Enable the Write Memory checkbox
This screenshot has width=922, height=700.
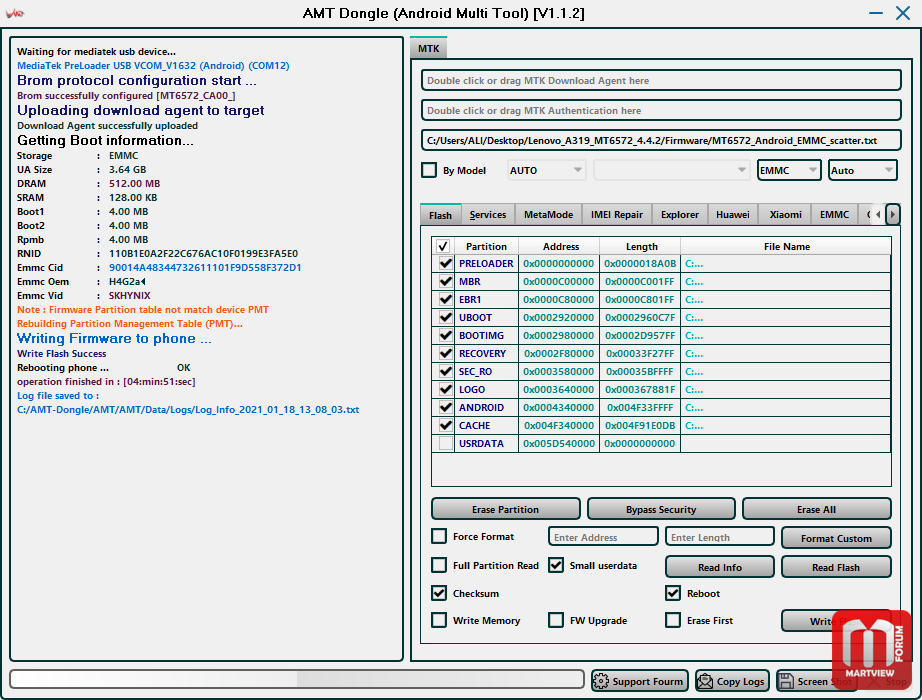tap(439, 620)
